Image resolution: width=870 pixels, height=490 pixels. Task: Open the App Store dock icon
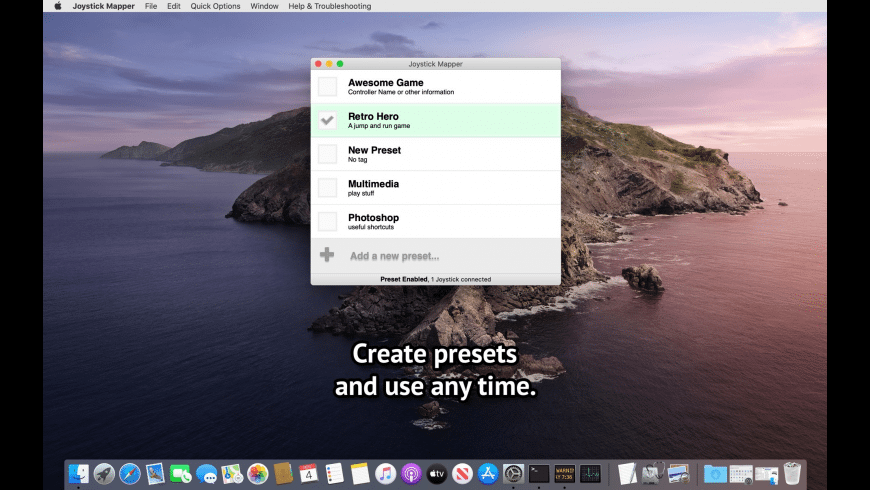coord(488,474)
